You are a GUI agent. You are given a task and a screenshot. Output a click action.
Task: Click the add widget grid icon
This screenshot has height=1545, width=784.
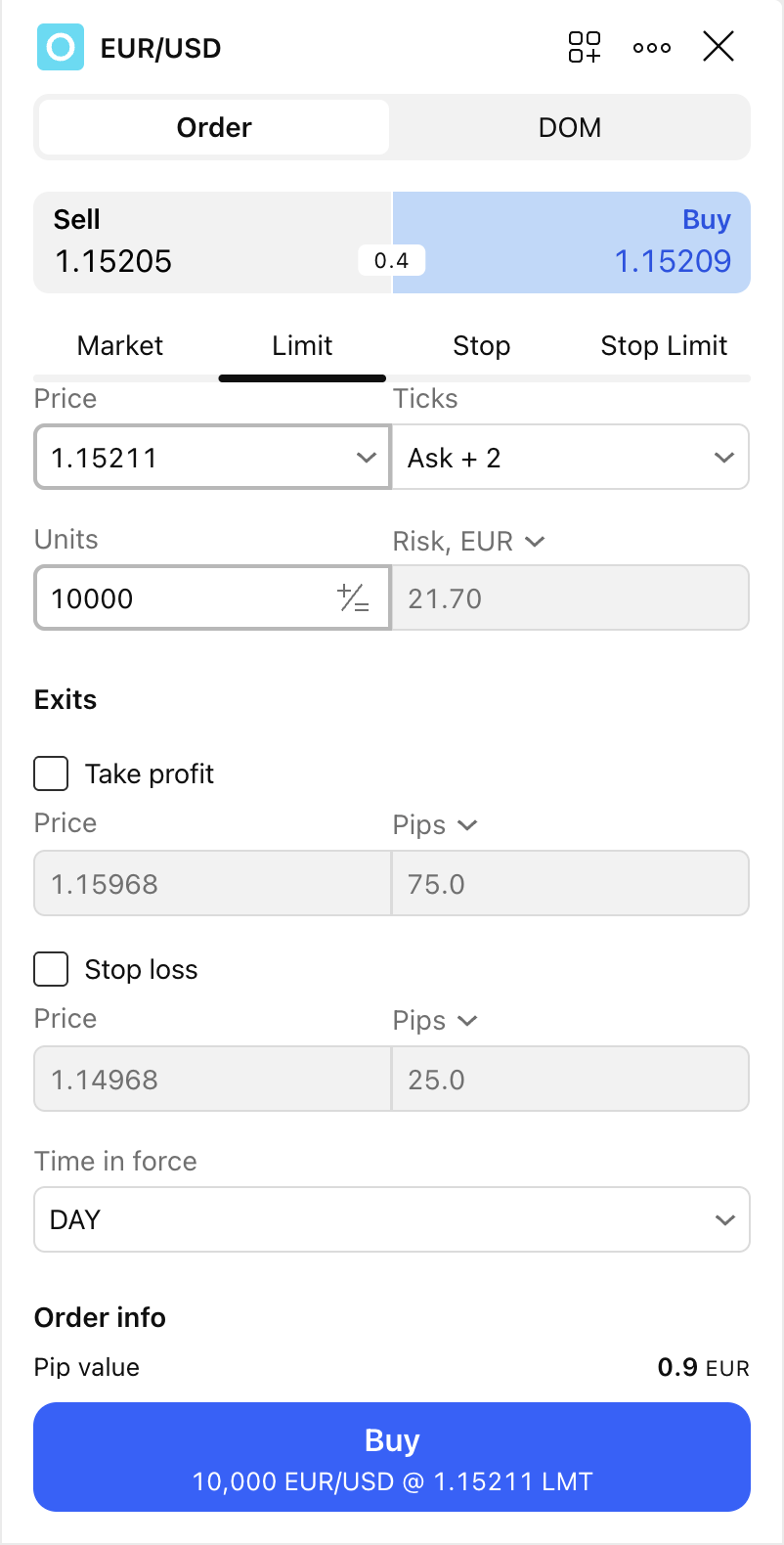click(585, 47)
